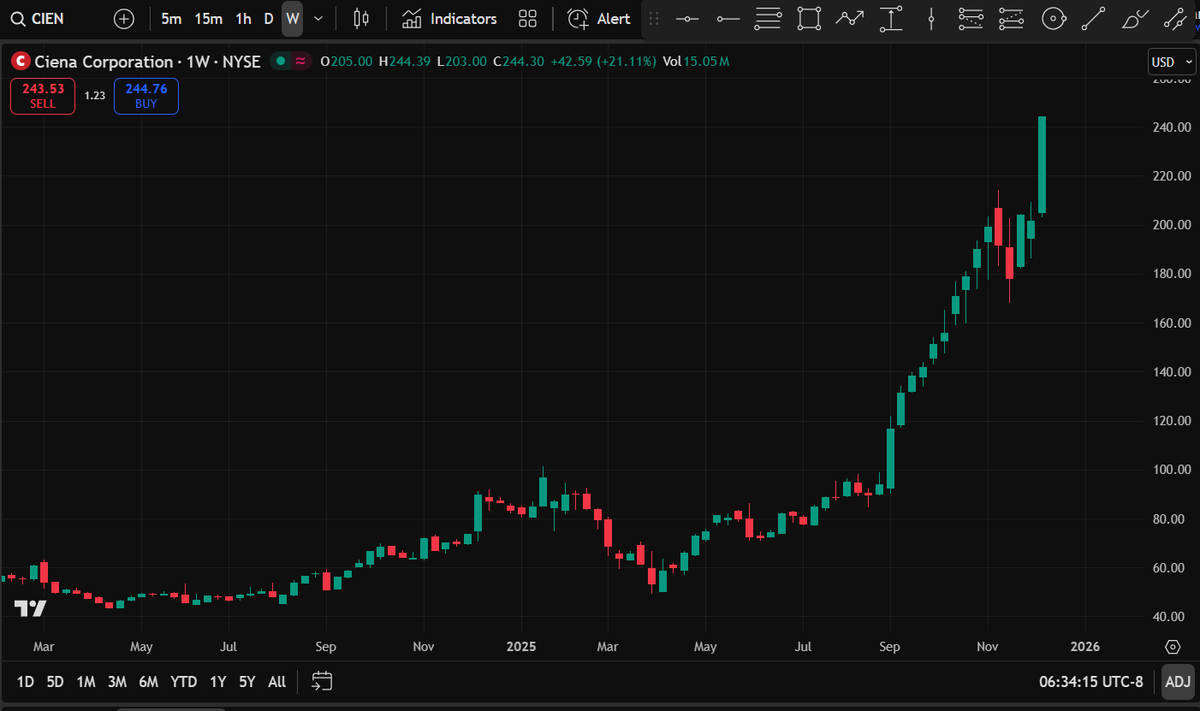This screenshot has height=711, width=1200.
Task: Set date range to 1Y
Action: point(217,682)
